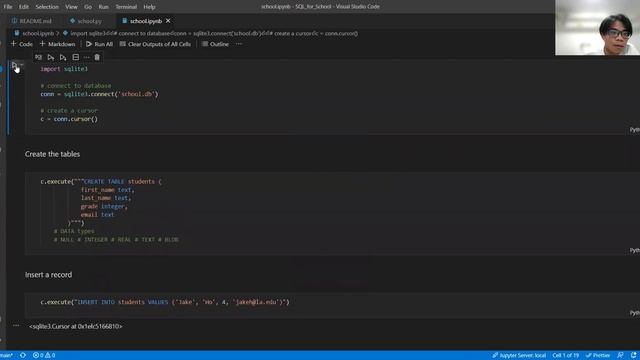This screenshot has width=640, height=360.
Task: Open errors and warnings in status bar
Action: (44, 356)
